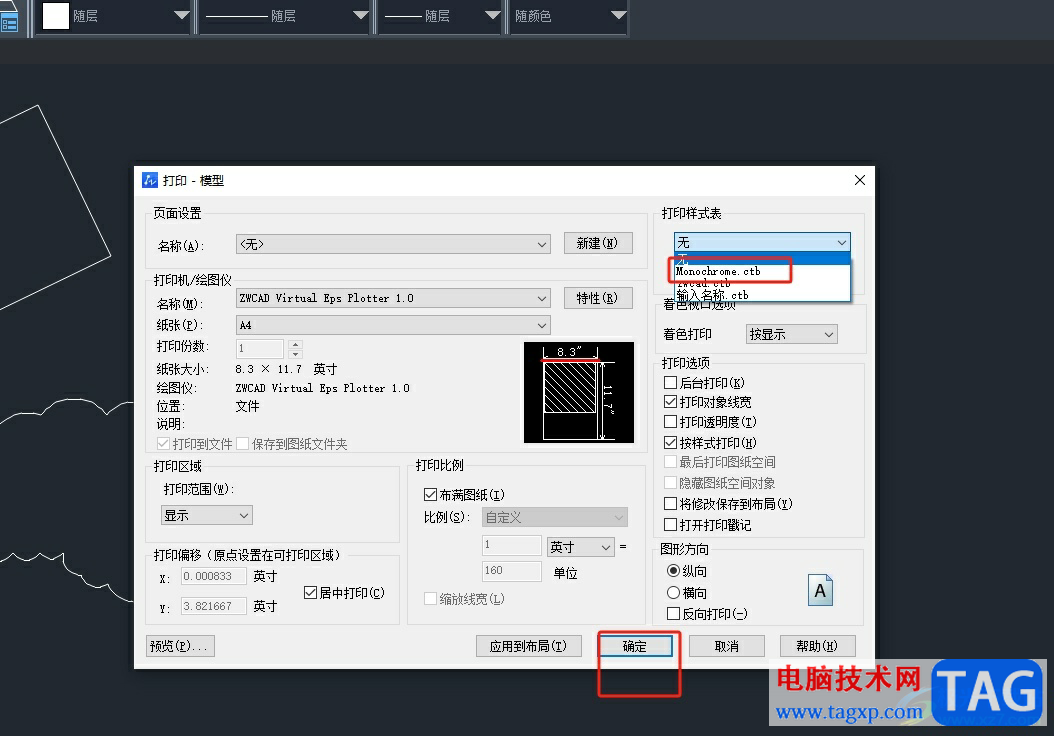This screenshot has height=736, width=1054.
Task: Open the lineweight 随层 dropdown in toolbar
Action: [441, 15]
